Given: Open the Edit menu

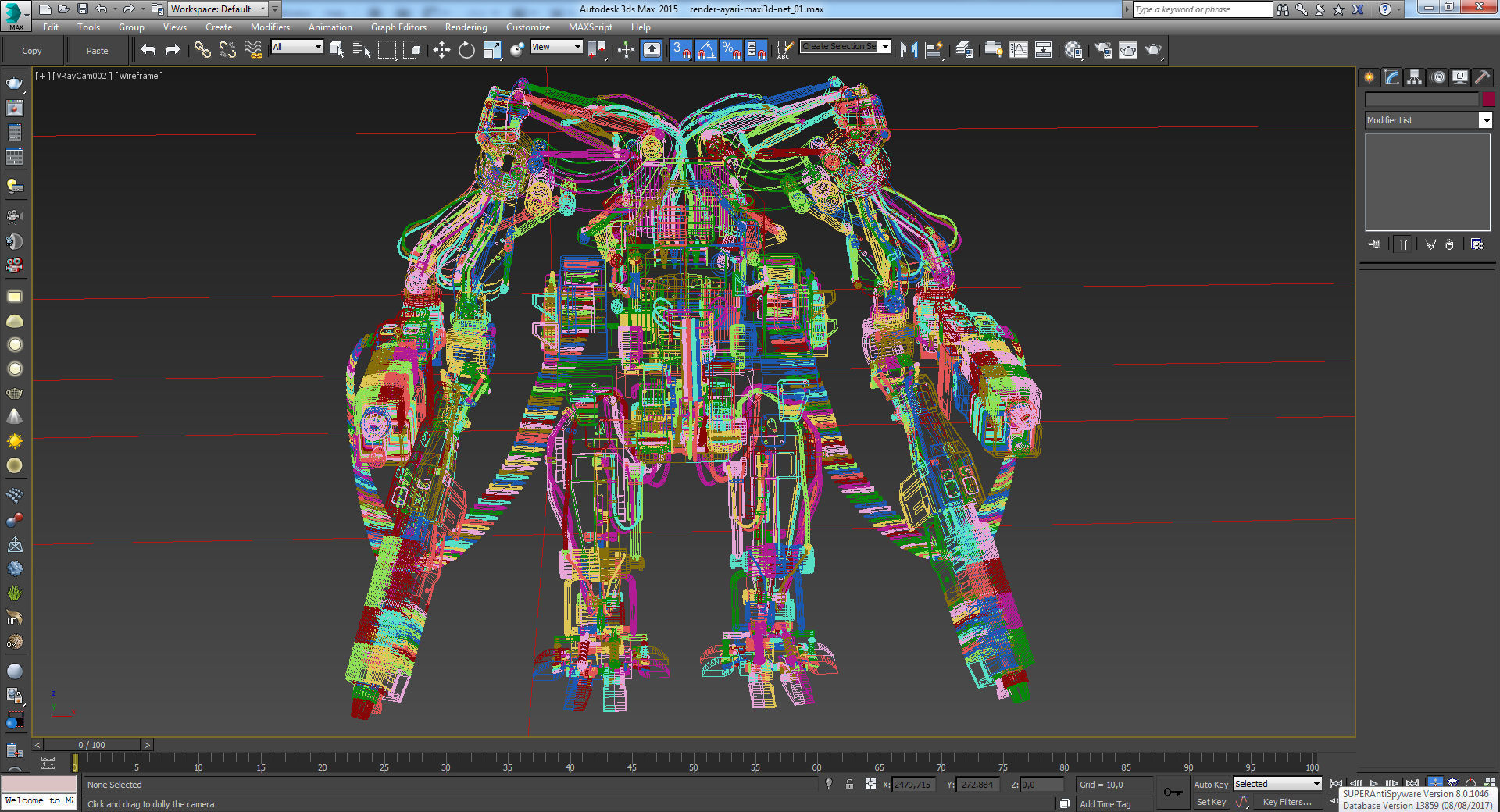Looking at the screenshot, I should 51,27.
